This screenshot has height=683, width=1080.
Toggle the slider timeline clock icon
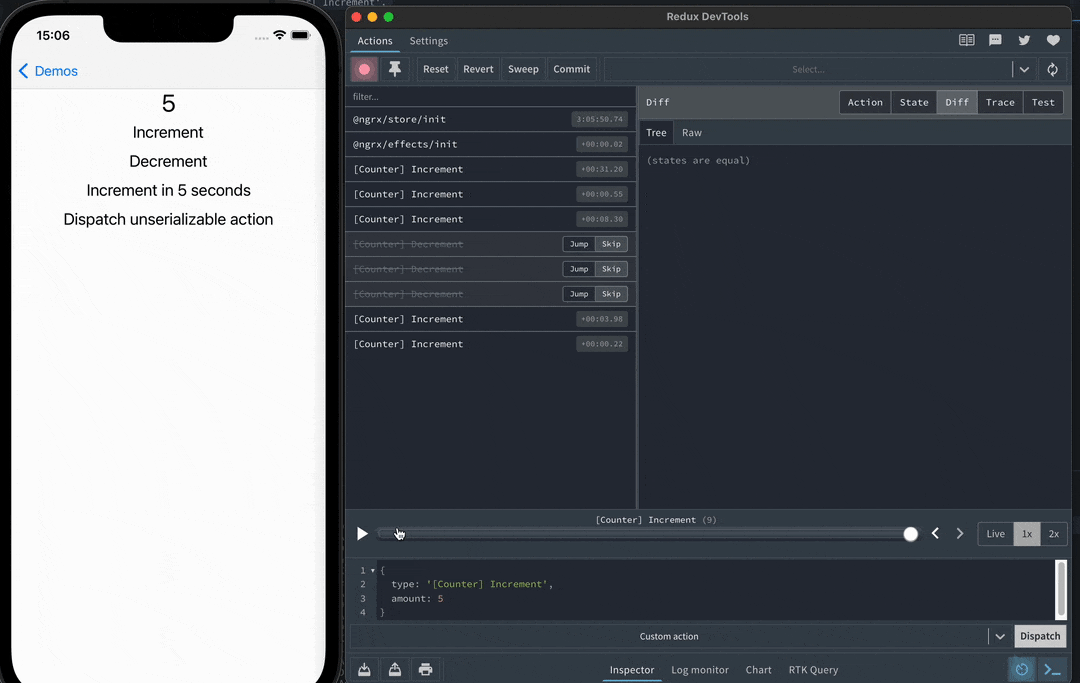1021,669
